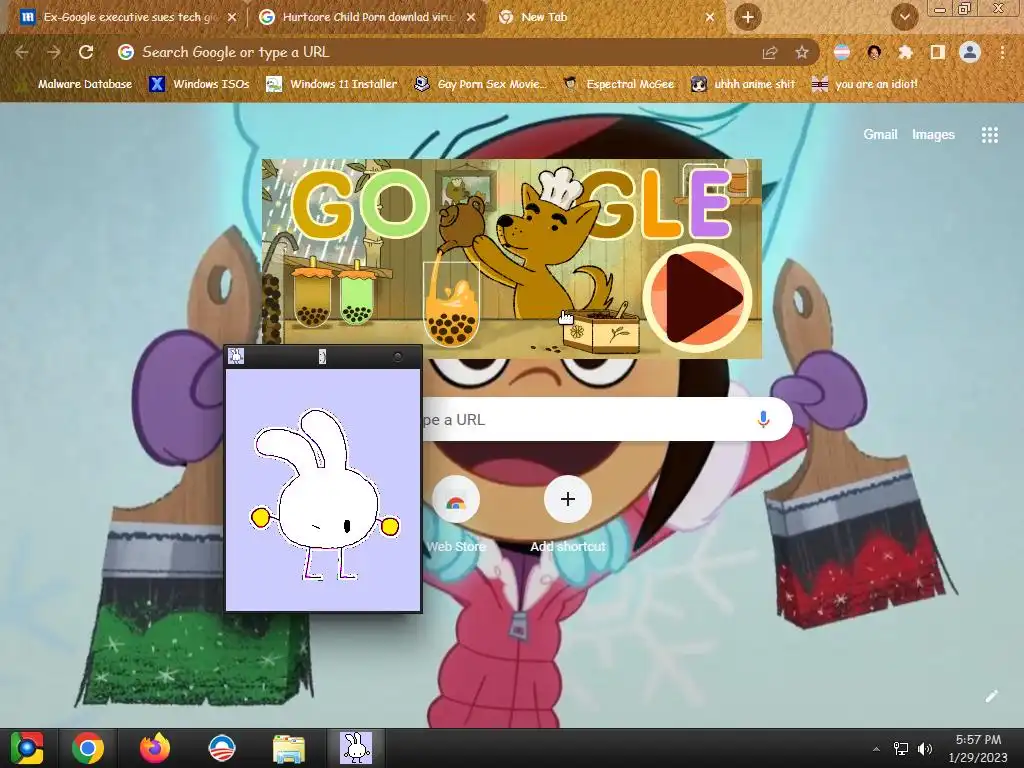The height and width of the screenshot is (768, 1024).
Task: Customize this page with pencil icon
Action: pyautogui.click(x=991, y=696)
